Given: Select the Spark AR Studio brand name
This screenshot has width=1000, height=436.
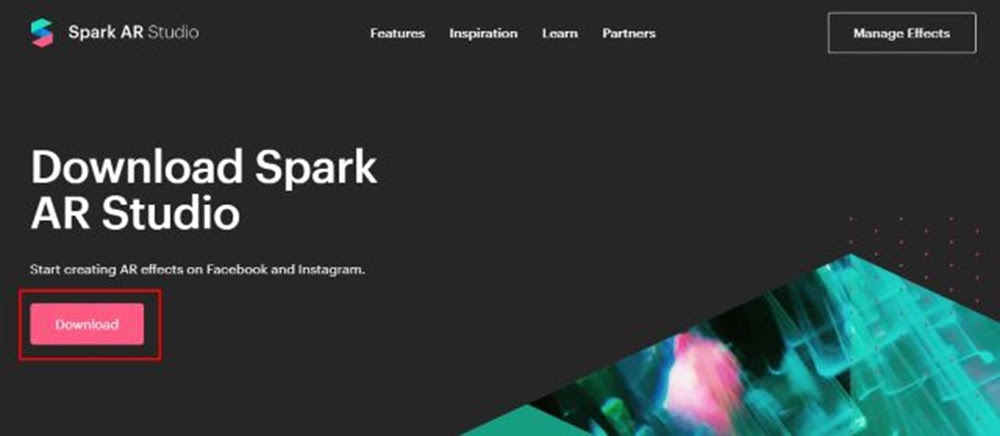Looking at the screenshot, I should pyautogui.click(x=133, y=33).
